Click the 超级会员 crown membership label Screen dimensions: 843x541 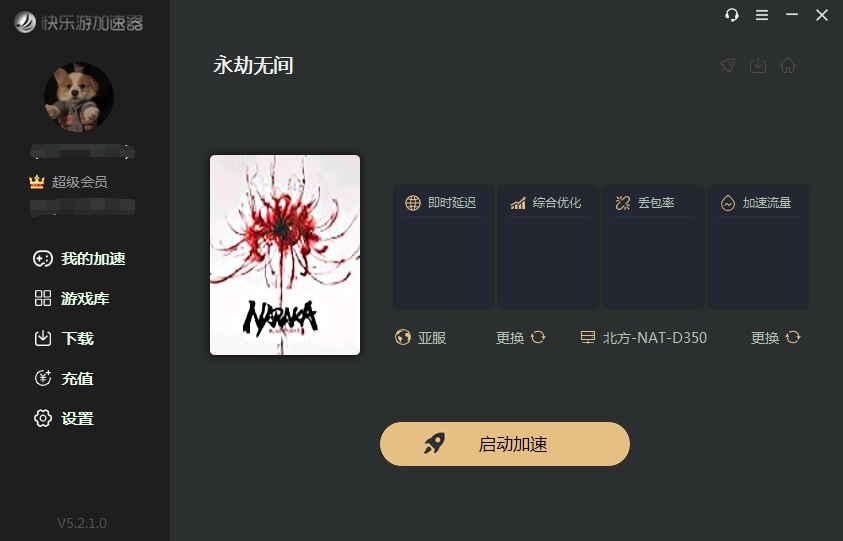(x=68, y=182)
